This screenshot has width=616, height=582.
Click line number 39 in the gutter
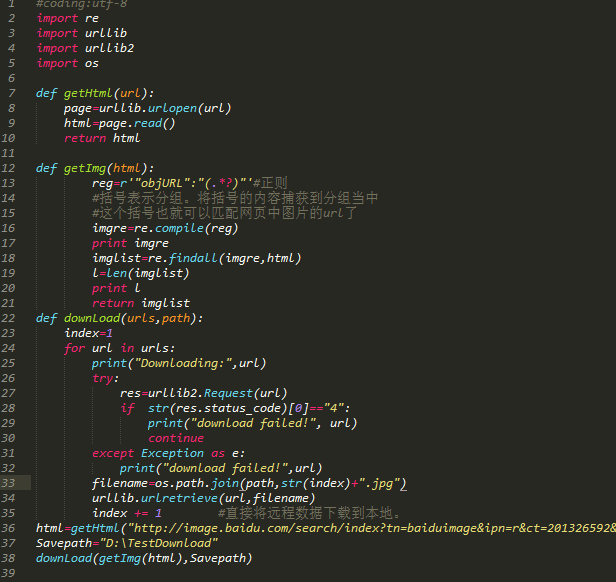tap(8, 573)
